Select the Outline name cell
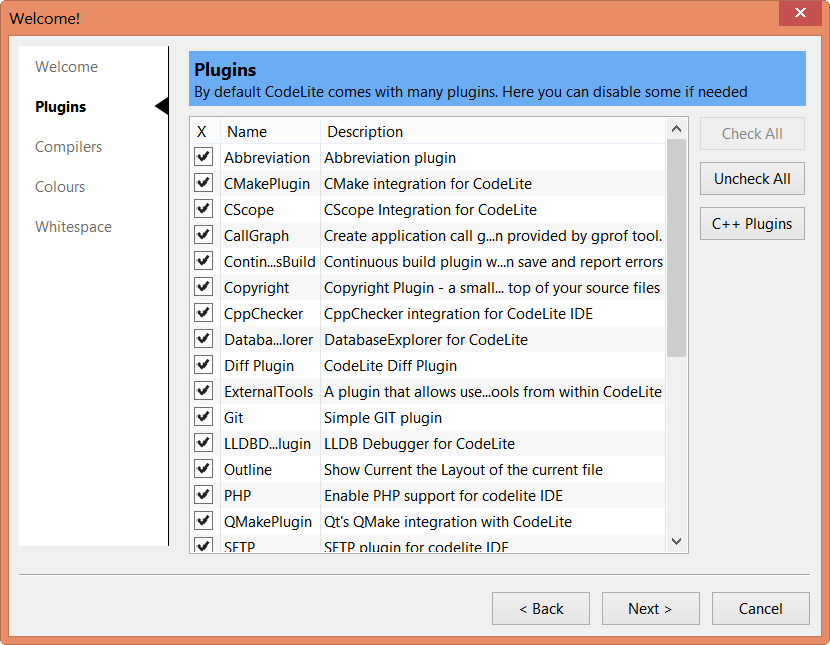 (x=248, y=469)
